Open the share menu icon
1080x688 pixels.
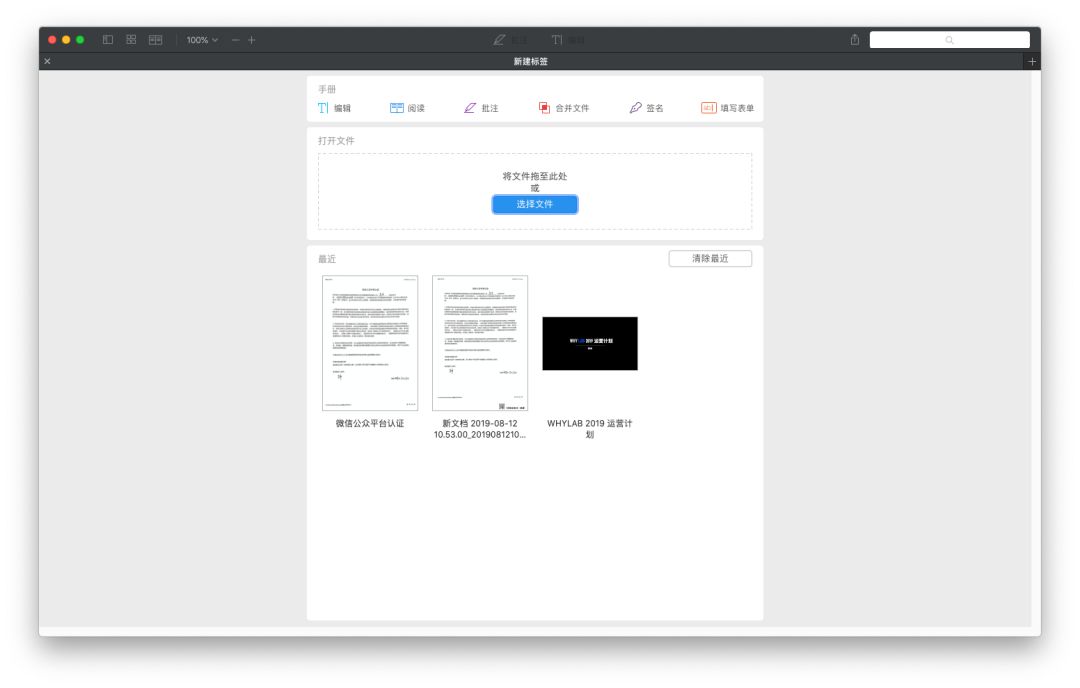(x=855, y=40)
